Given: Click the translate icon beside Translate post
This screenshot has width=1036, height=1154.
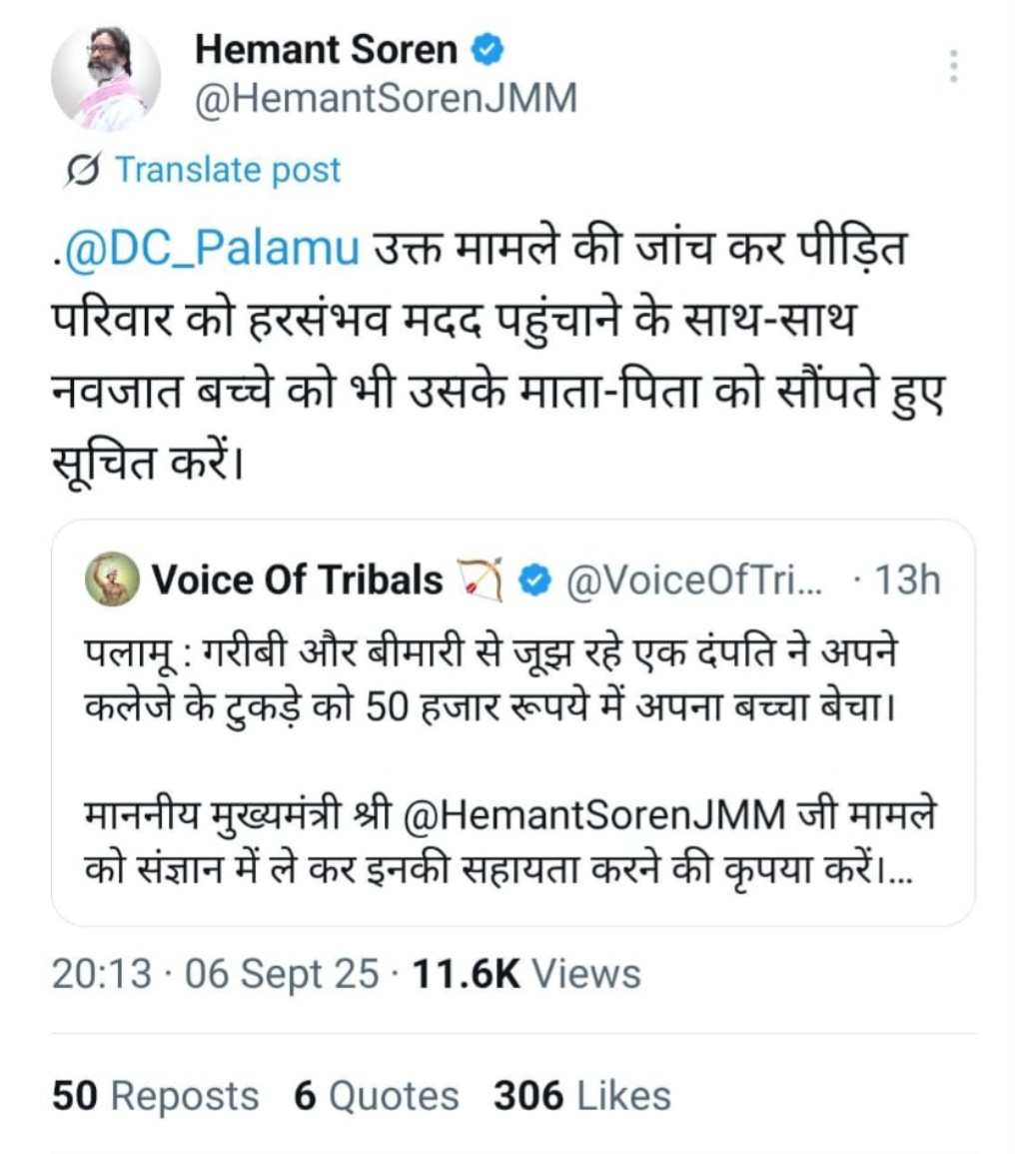Looking at the screenshot, I should 81,171.
